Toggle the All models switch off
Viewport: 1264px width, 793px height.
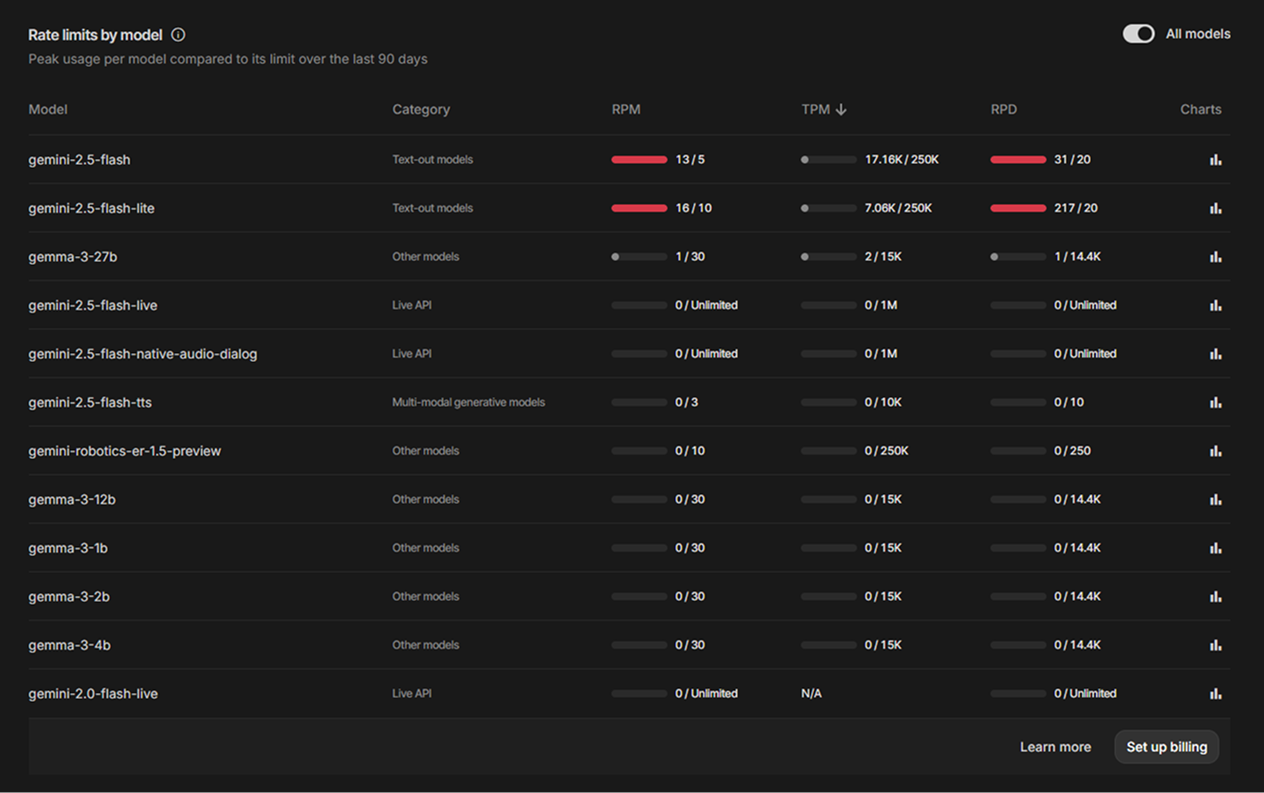point(1138,34)
